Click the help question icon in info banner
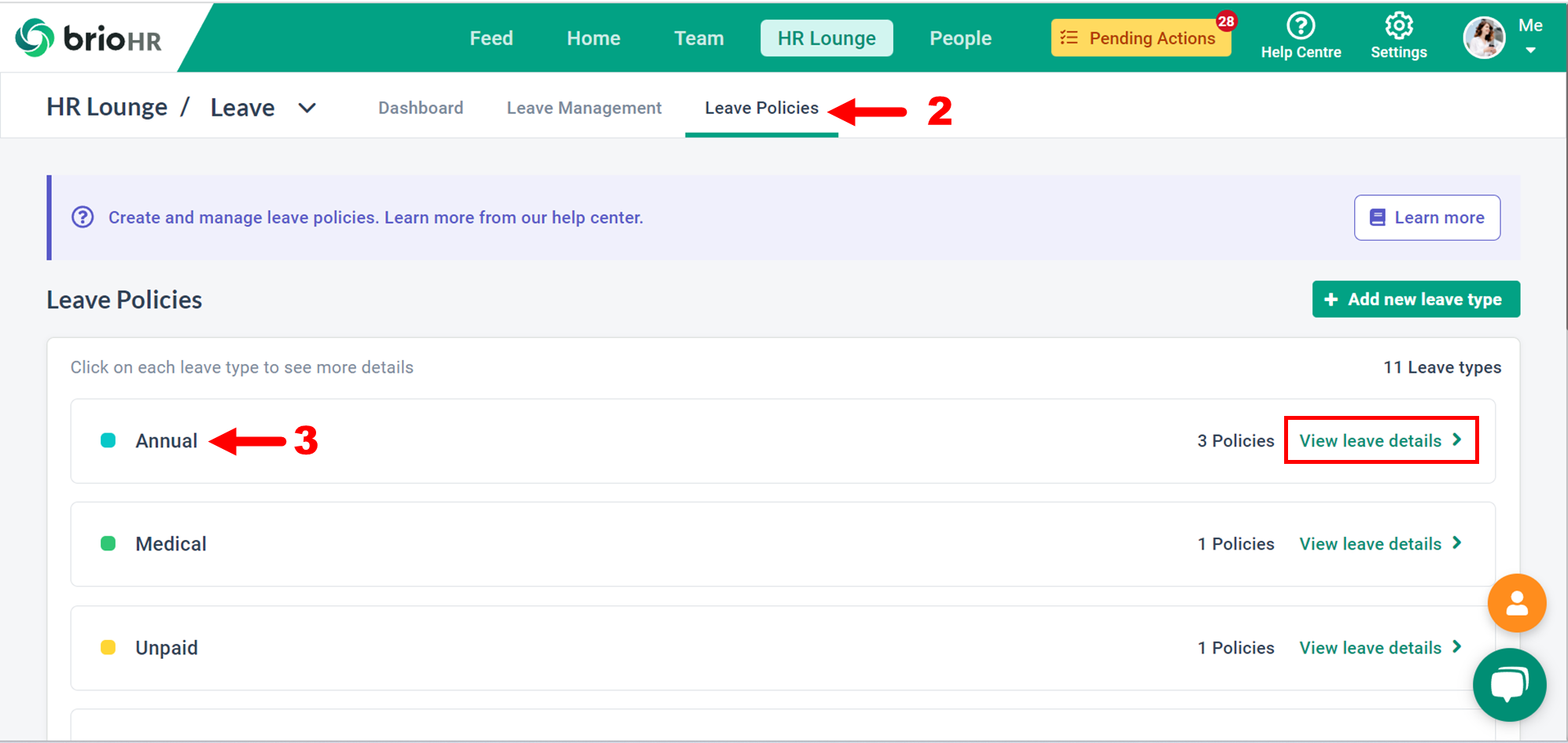1568x743 pixels. [83, 217]
